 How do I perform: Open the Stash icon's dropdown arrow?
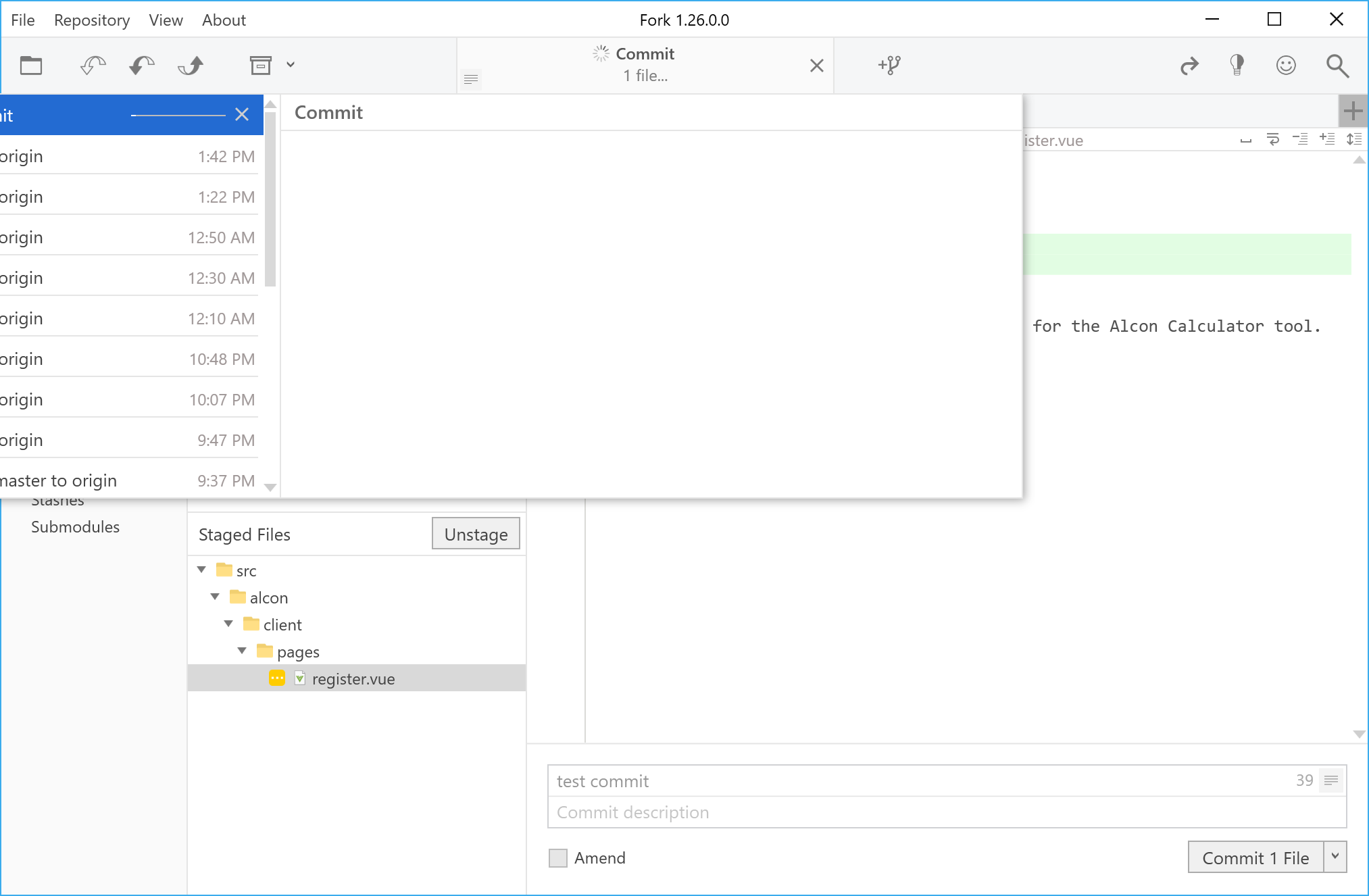(291, 65)
